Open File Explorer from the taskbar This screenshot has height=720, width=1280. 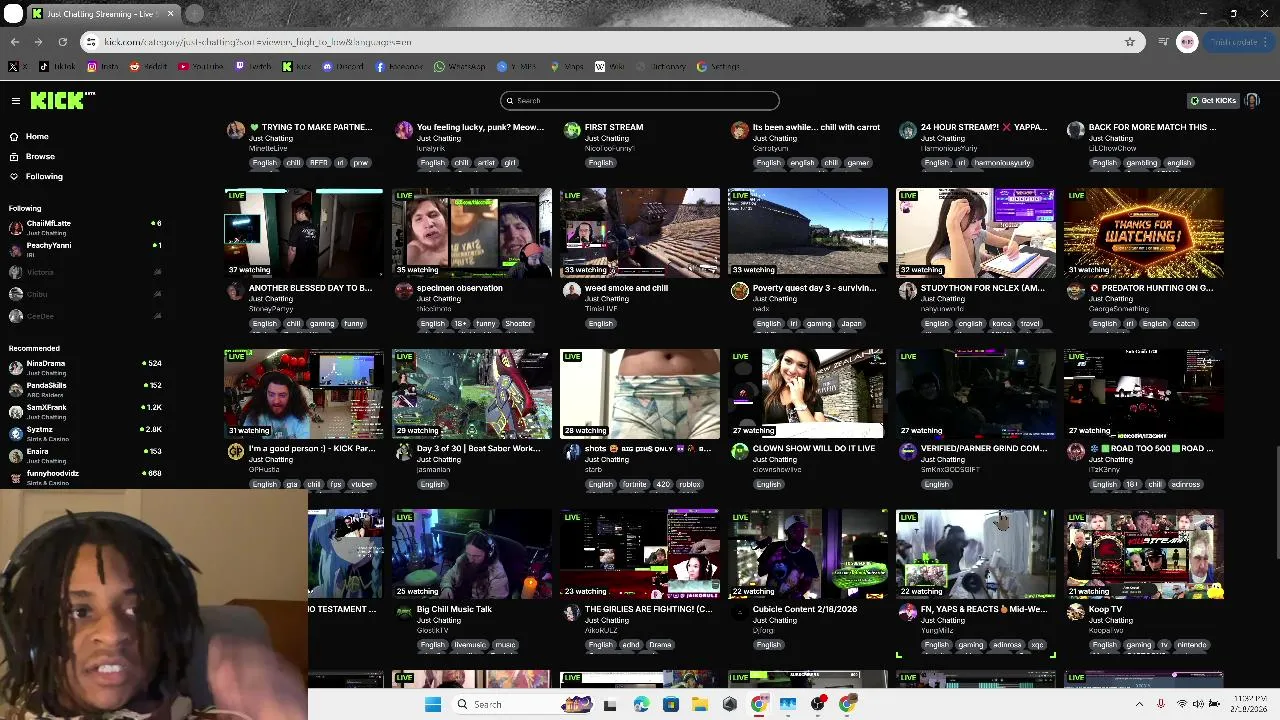click(x=700, y=704)
